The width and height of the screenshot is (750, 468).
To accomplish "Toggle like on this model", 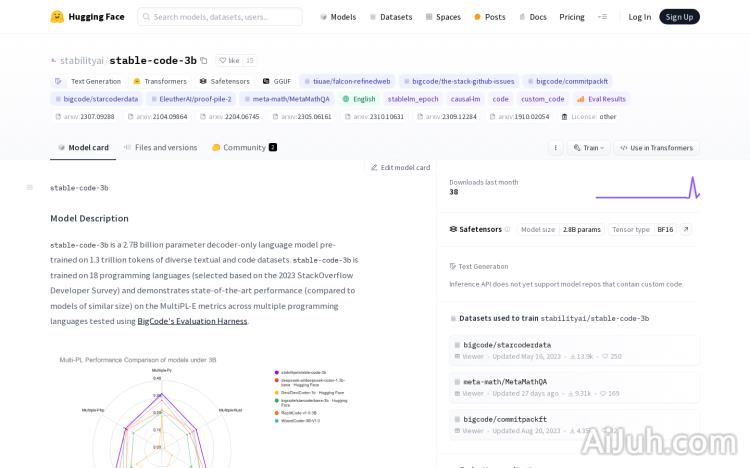I will pos(229,61).
